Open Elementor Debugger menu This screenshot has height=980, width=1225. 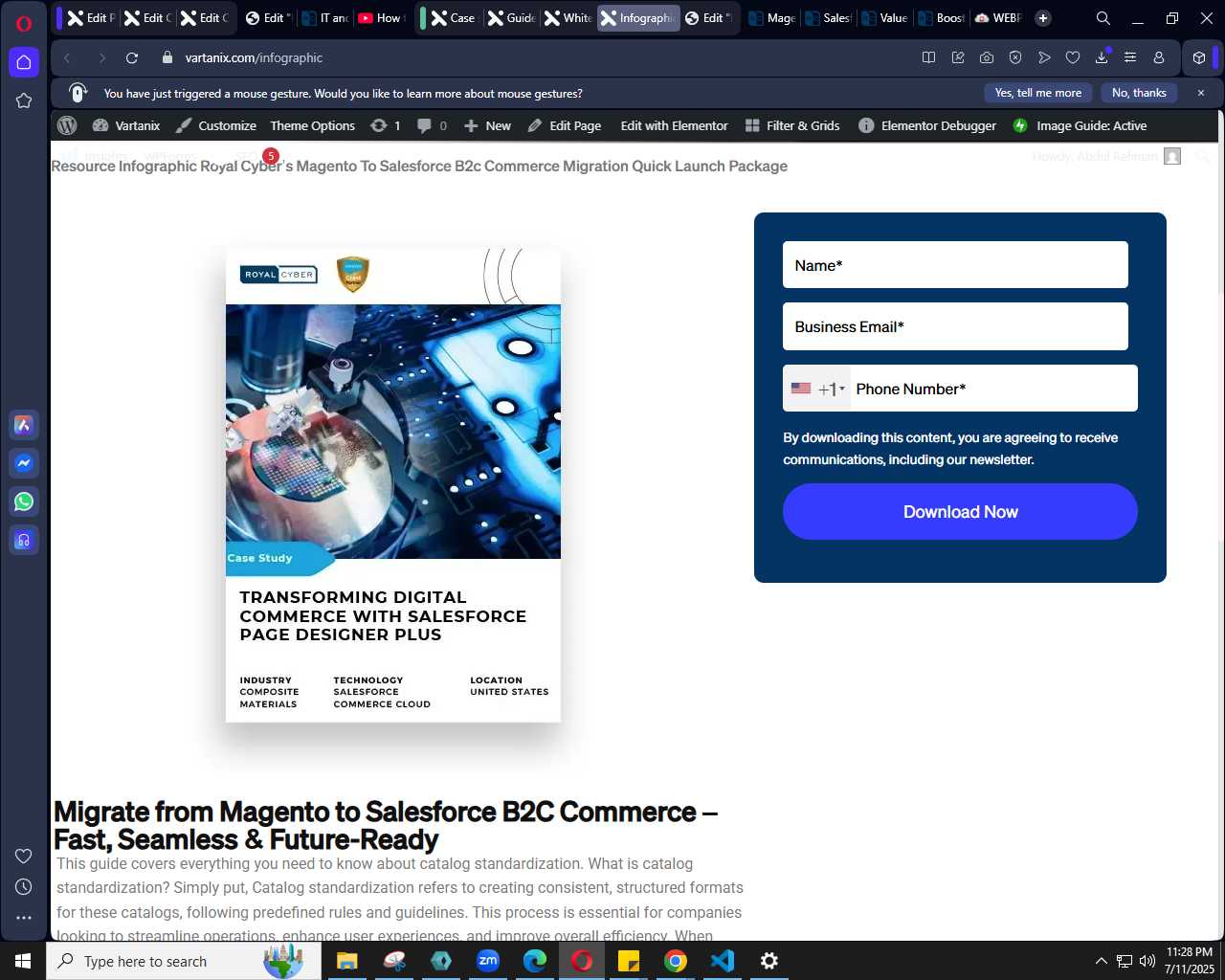pos(927,125)
